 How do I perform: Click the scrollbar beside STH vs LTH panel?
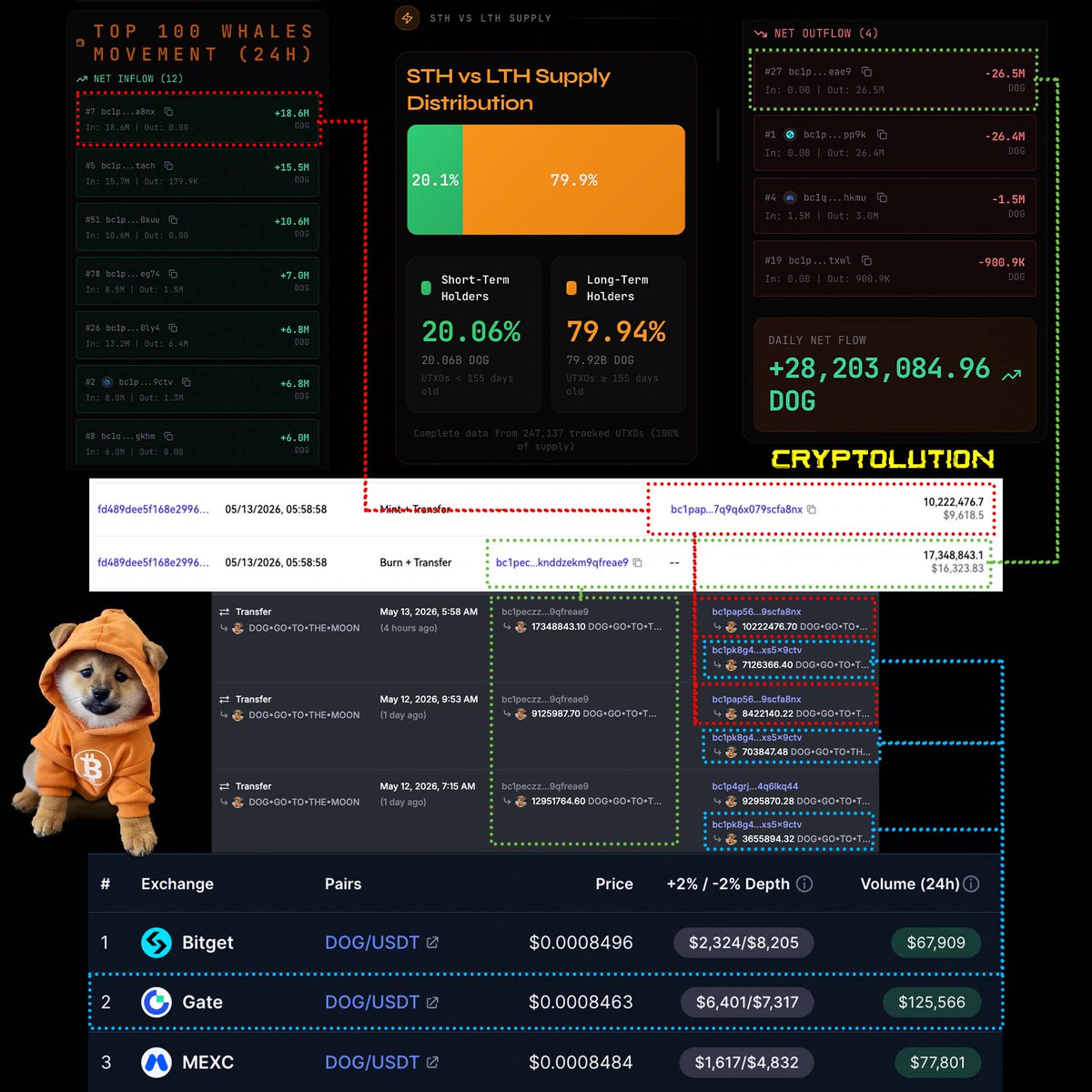coord(719,136)
